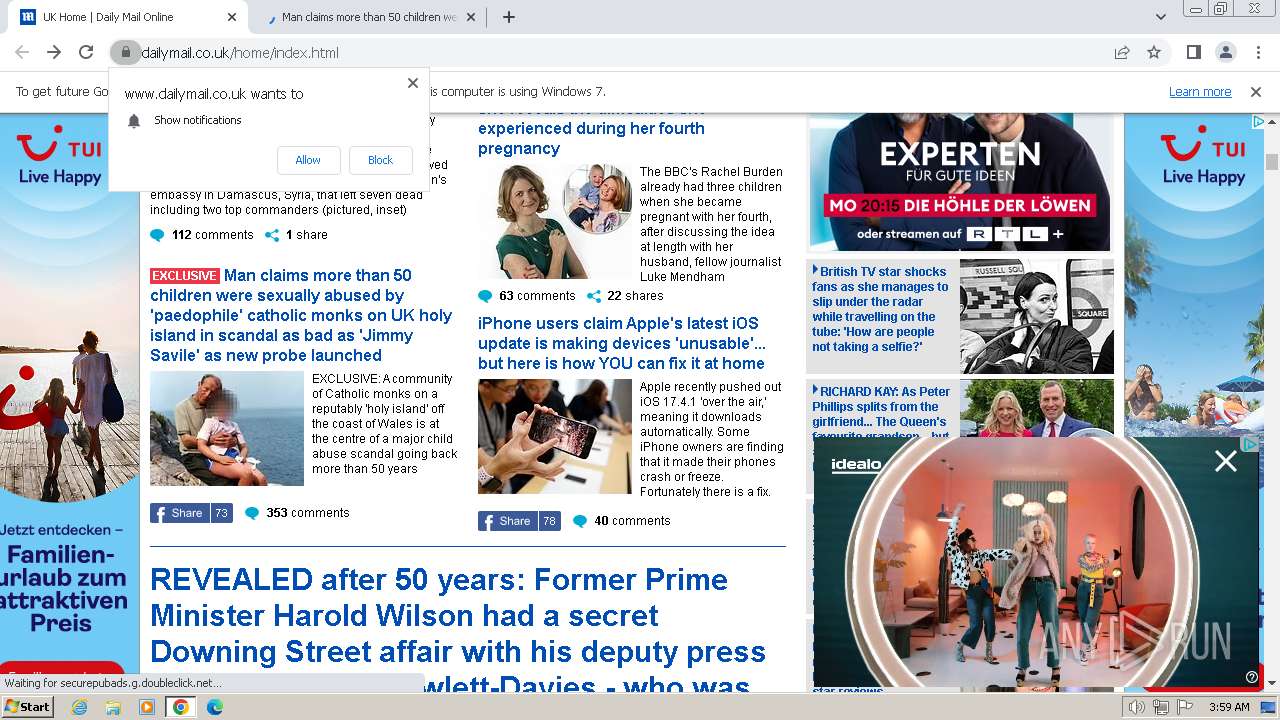Open iPhone iOS update headline
Viewport: 1280px width, 720px height.
click(x=621, y=343)
